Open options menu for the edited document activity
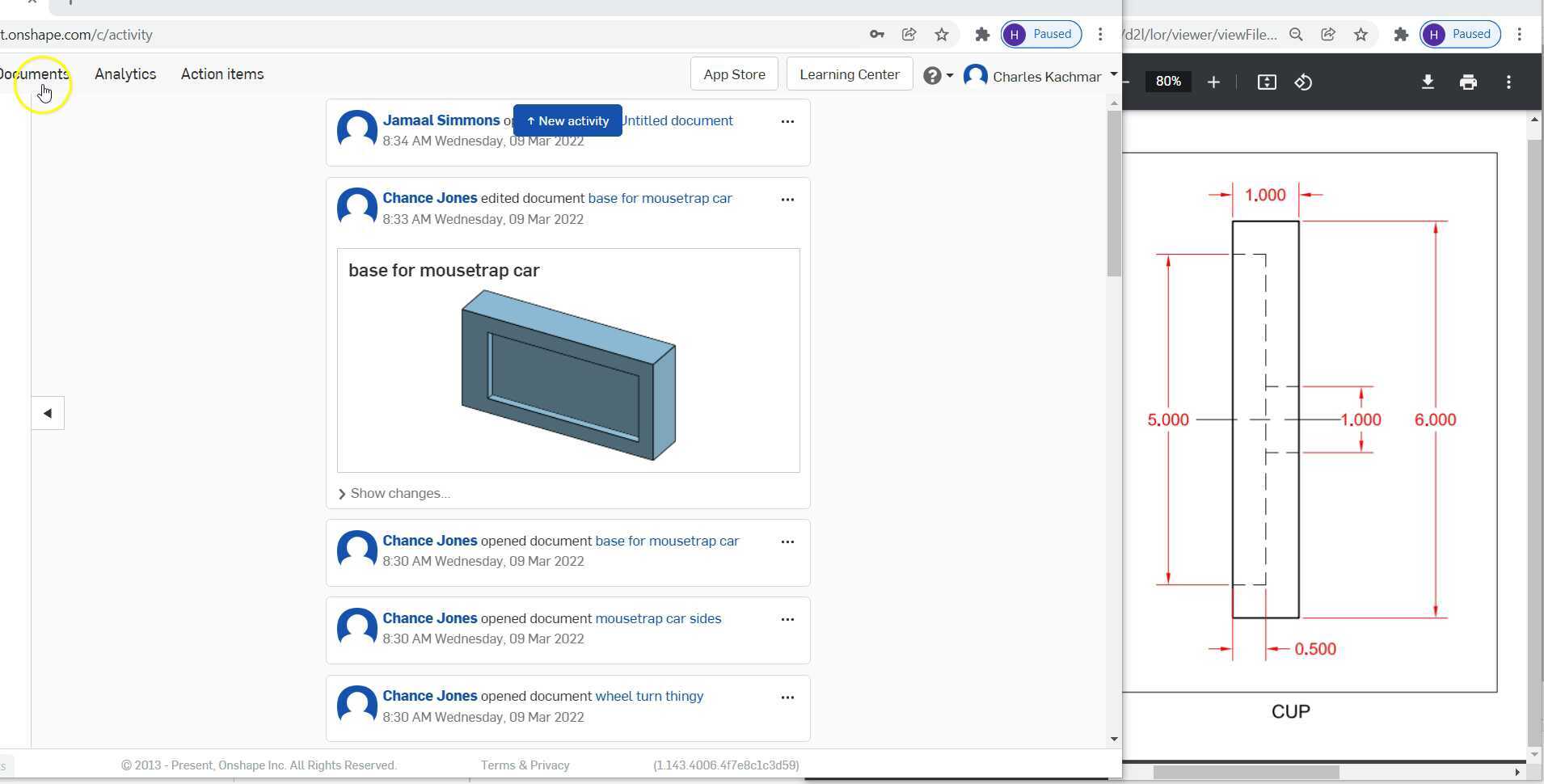1544x784 pixels. 787,199
